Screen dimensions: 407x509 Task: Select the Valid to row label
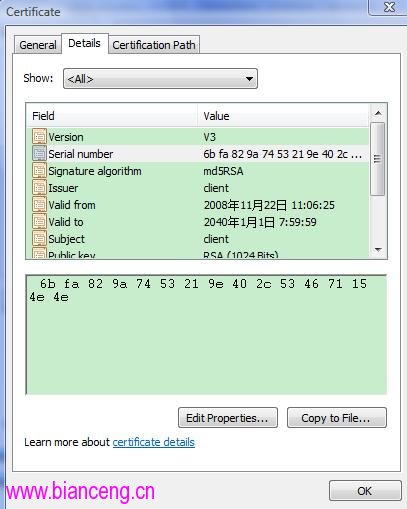click(66, 222)
